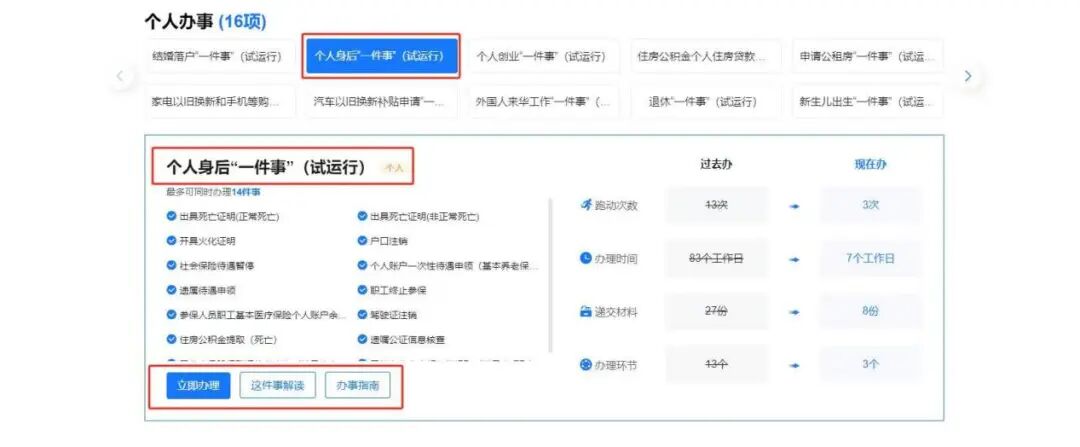This screenshot has width=1080, height=447.
Task: Click the 个人账户一次性待遇申领 item text
Action: [455, 266]
